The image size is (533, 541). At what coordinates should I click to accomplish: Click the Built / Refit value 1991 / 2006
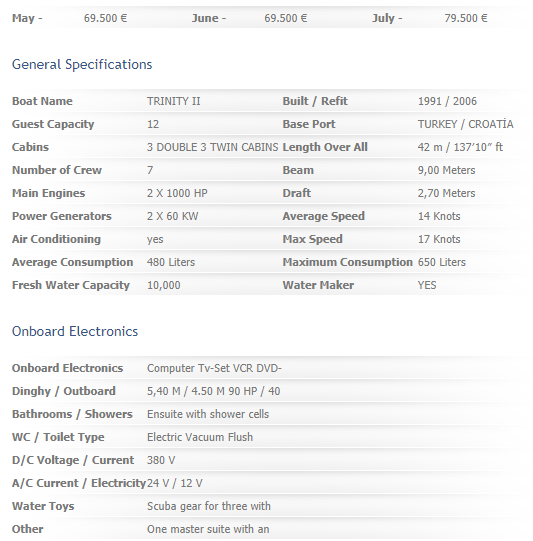447,101
